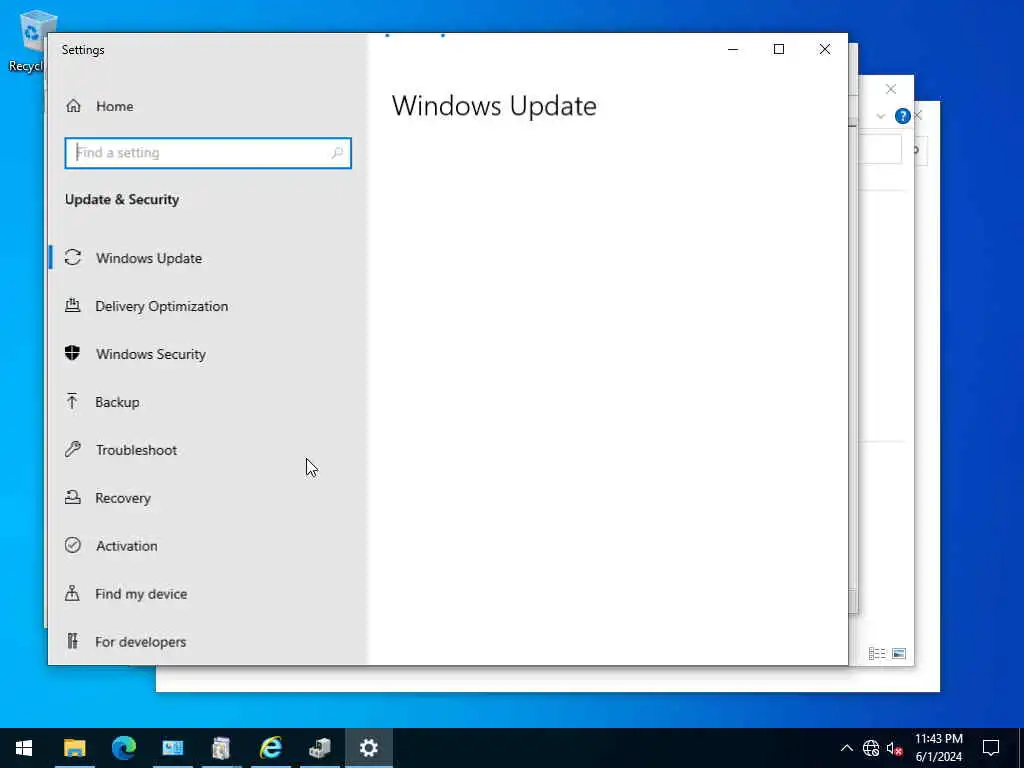
Task: Click the Activation checkmark icon
Action: [x=73, y=545]
